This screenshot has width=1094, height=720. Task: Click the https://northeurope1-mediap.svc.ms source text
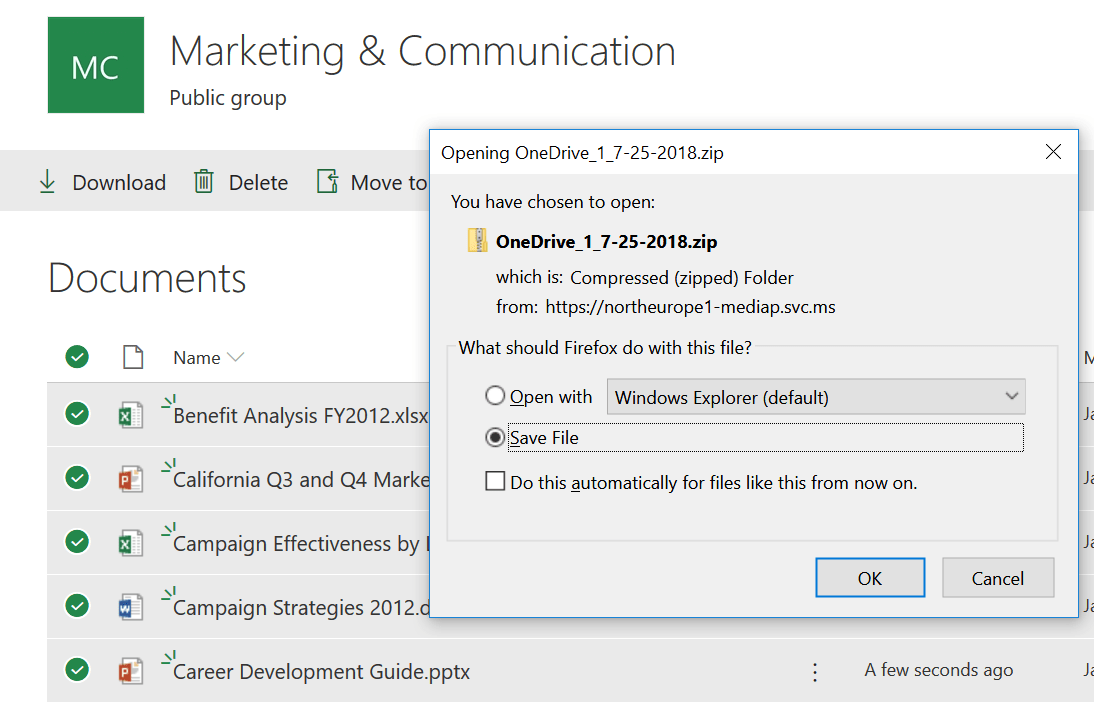(x=690, y=307)
